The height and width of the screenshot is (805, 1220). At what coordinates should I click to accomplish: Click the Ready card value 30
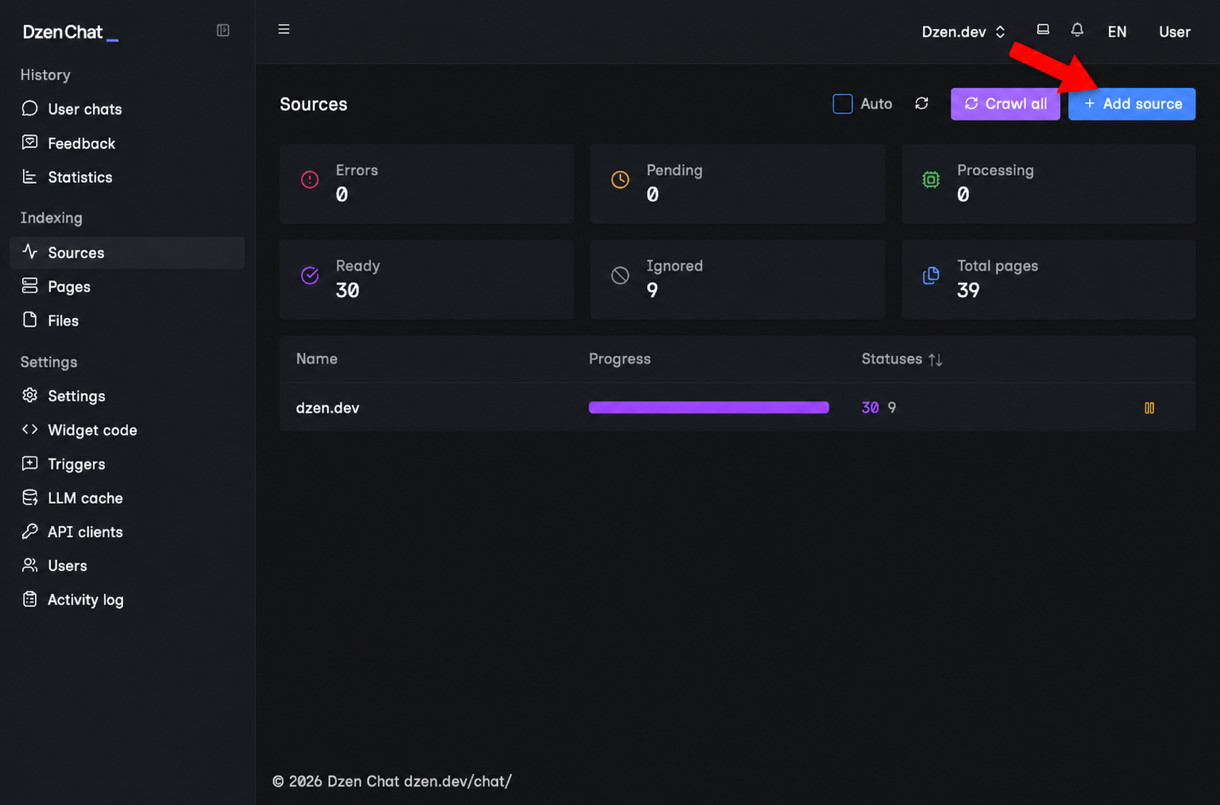coord(347,291)
